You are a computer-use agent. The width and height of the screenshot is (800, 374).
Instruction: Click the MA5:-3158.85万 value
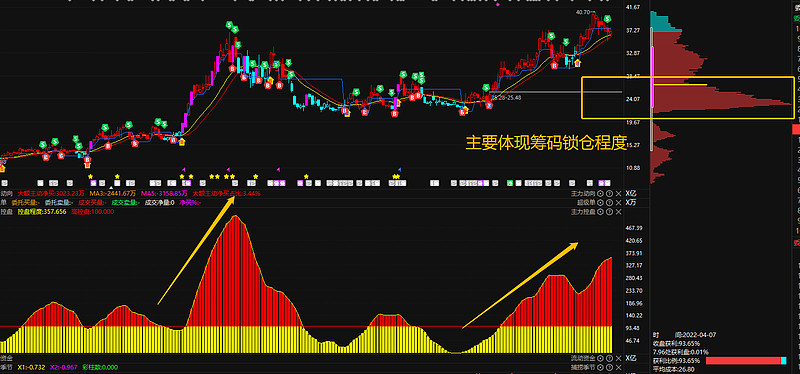pos(164,194)
